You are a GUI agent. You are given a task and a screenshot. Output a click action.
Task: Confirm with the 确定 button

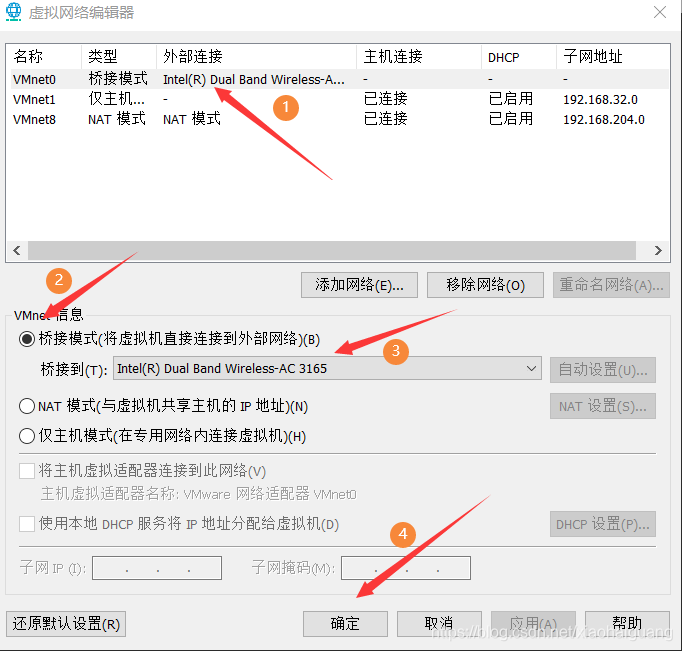345,624
